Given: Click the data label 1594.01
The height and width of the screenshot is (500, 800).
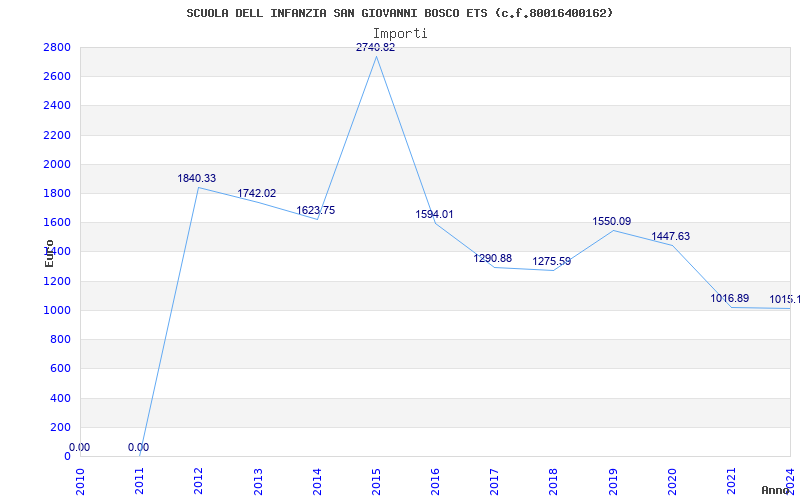Looking at the screenshot, I should click(434, 214).
